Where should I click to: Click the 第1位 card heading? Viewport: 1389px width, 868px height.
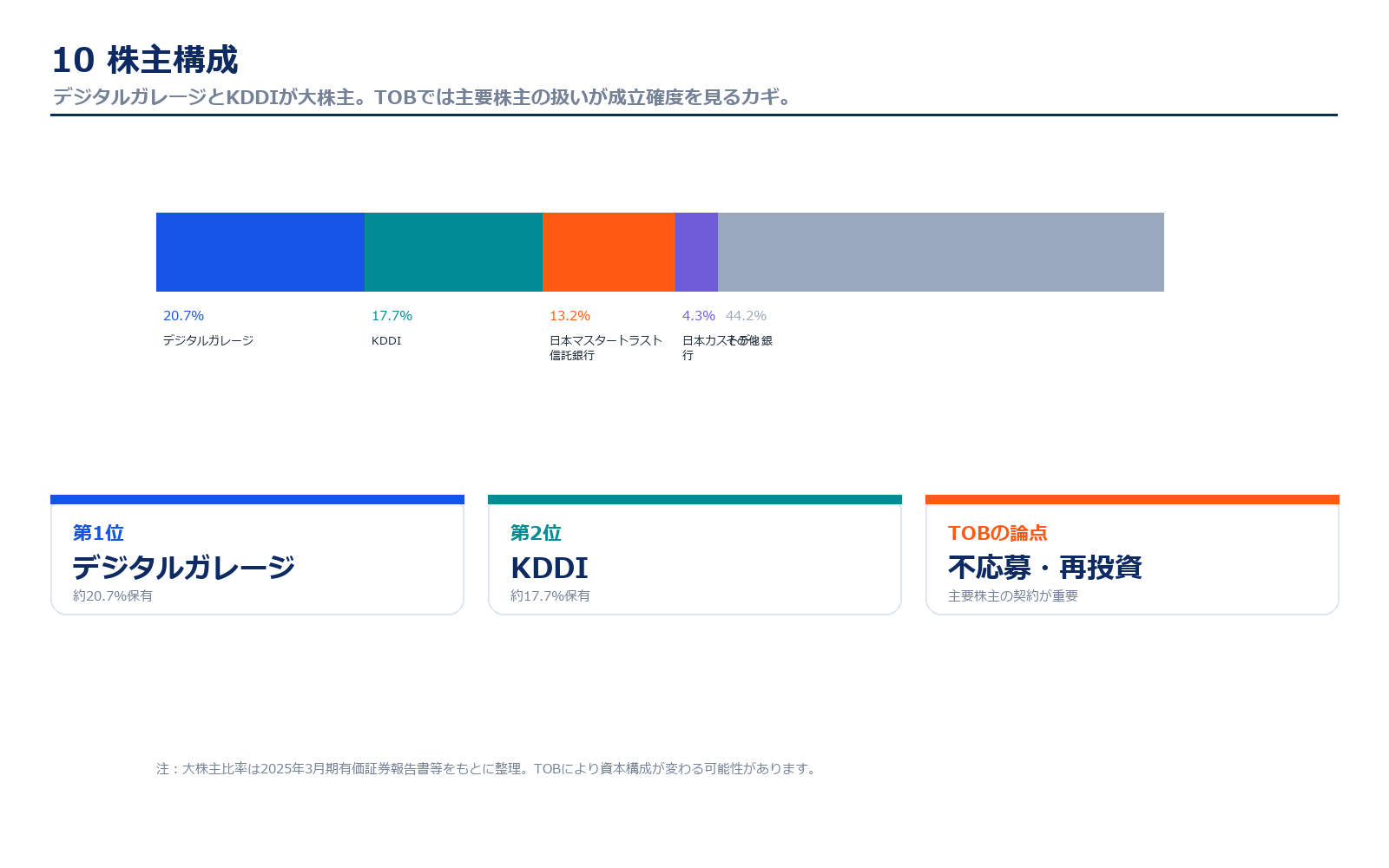click(x=98, y=533)
